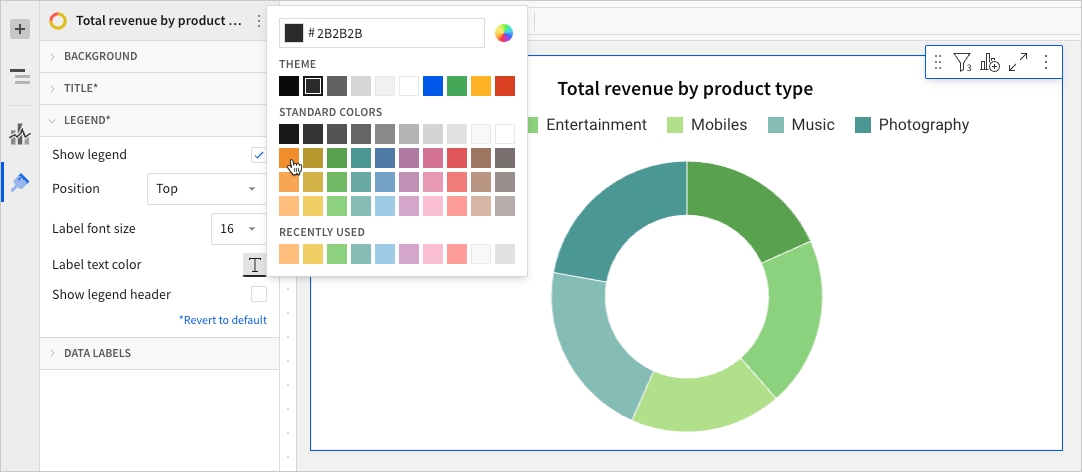
Task: Expand the BACKGROUND section
Action: click(x=100, y=56)
